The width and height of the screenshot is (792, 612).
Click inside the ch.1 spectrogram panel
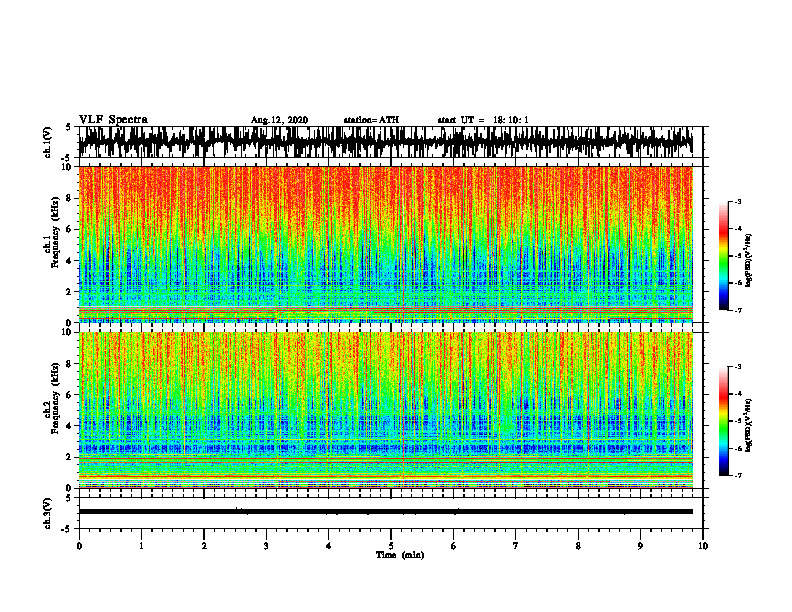point(386,244)
